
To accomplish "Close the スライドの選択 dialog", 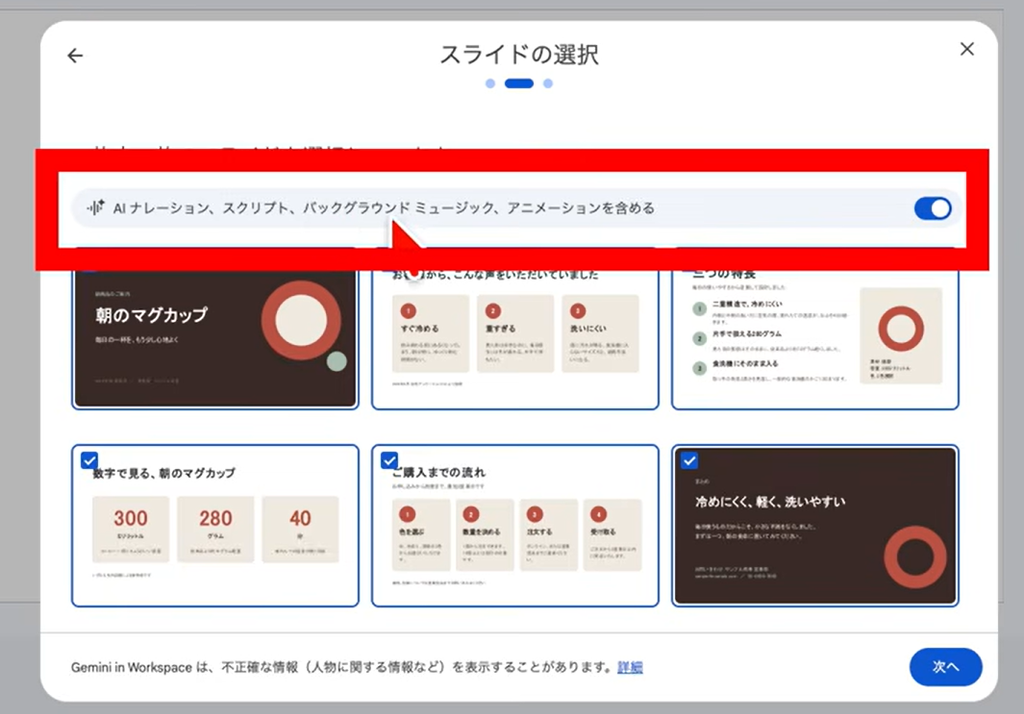I will (967, 49).
